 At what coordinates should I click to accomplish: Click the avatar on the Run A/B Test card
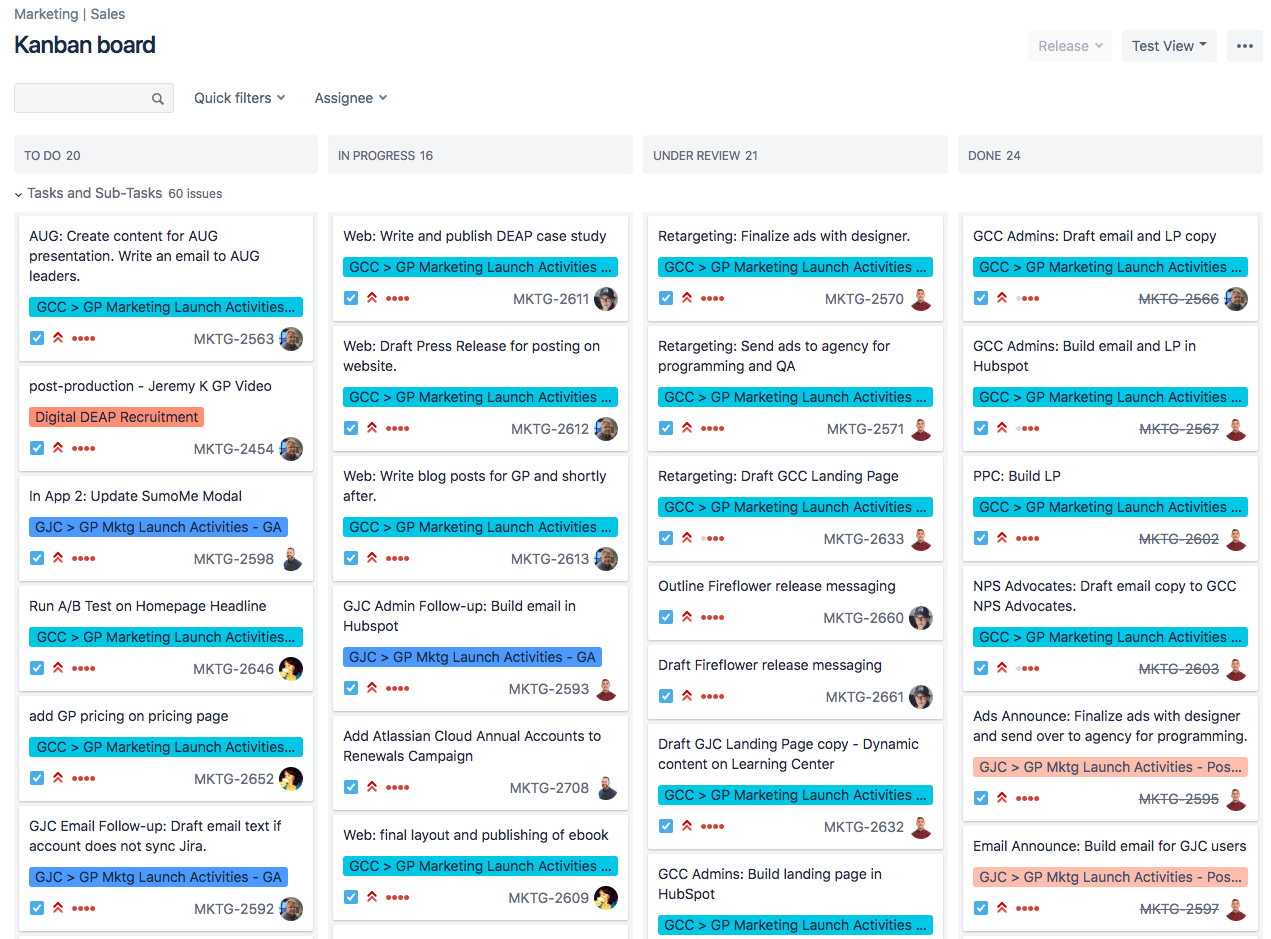point(291,668)
